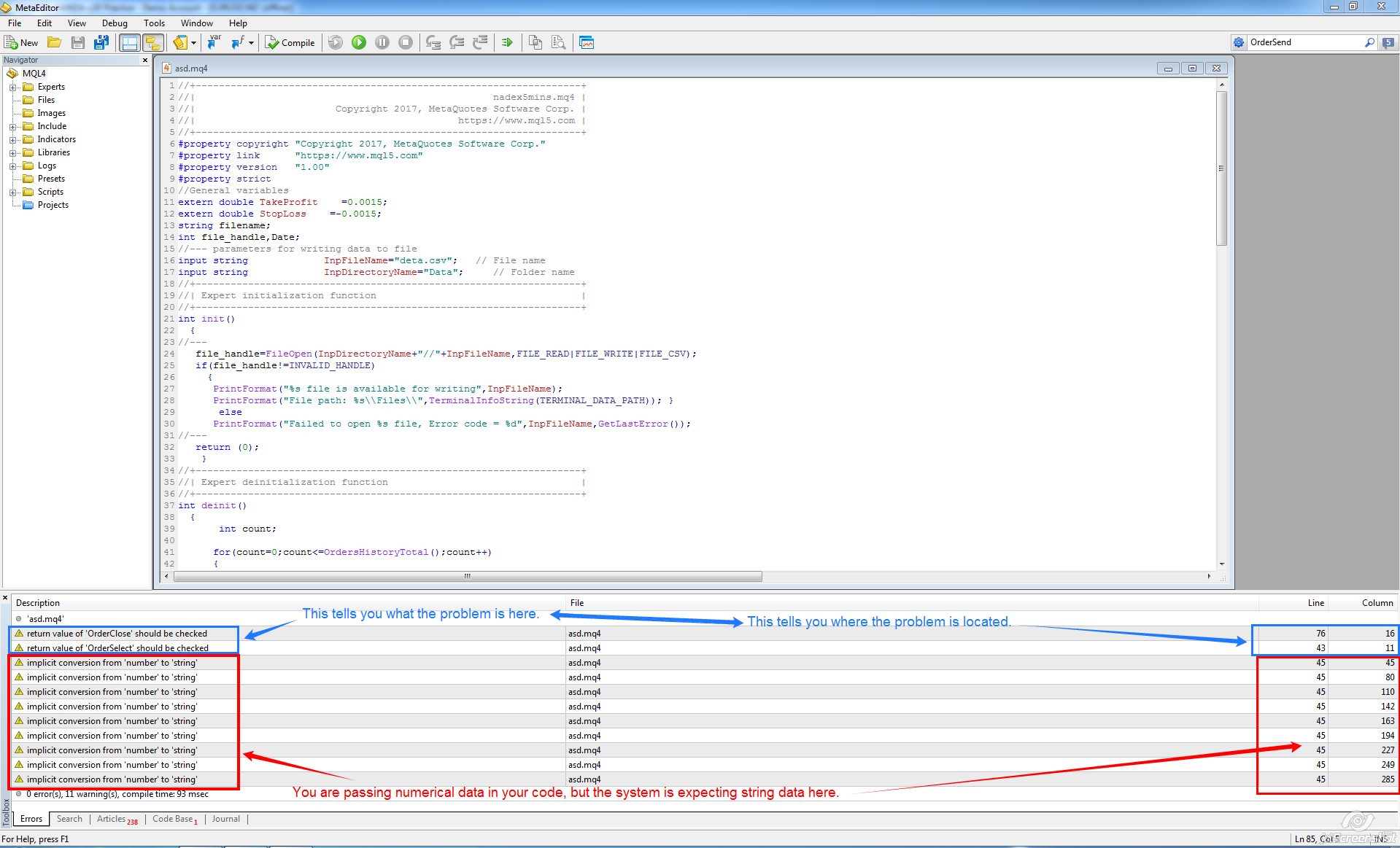Image resolution: width=1400 pixels, height=848 pixels.
Task: Open the Tools menu
Action: coord(154,23)
